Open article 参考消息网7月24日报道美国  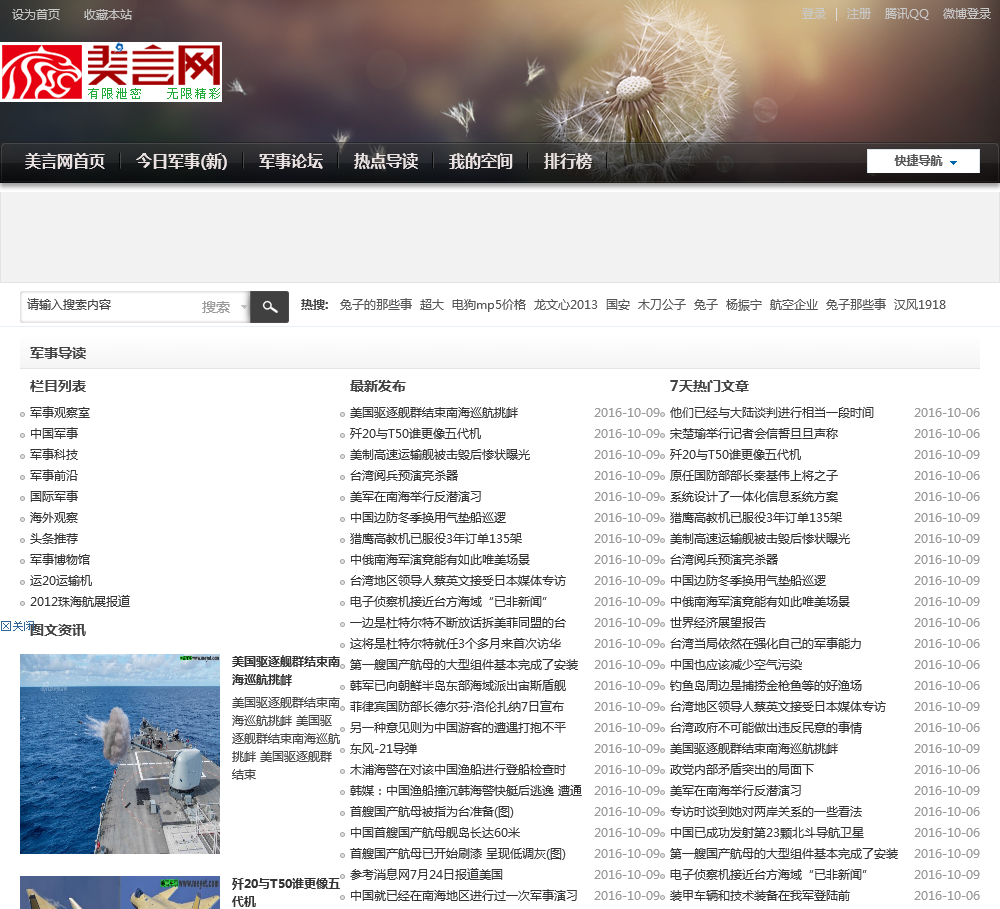[426, 875]
